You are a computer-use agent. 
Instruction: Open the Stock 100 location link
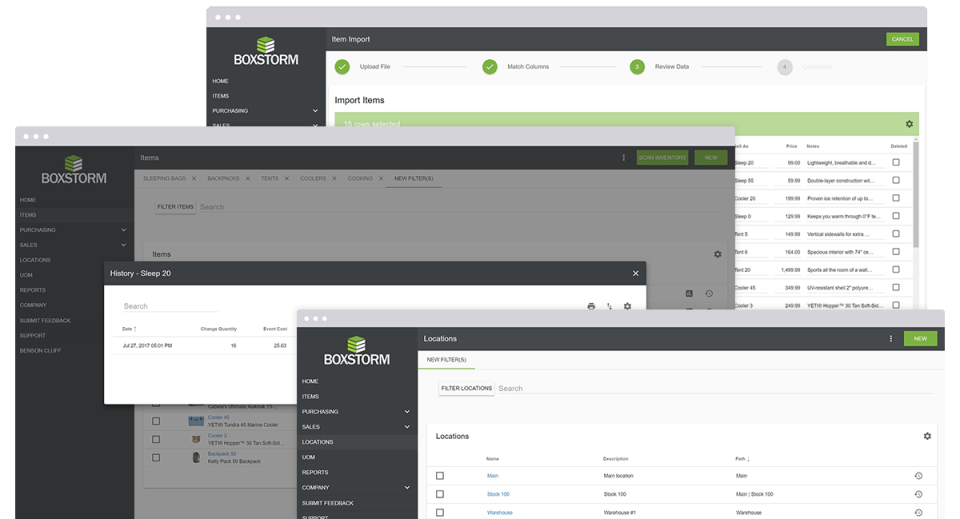pyautogui.click(x=498, y=494)
